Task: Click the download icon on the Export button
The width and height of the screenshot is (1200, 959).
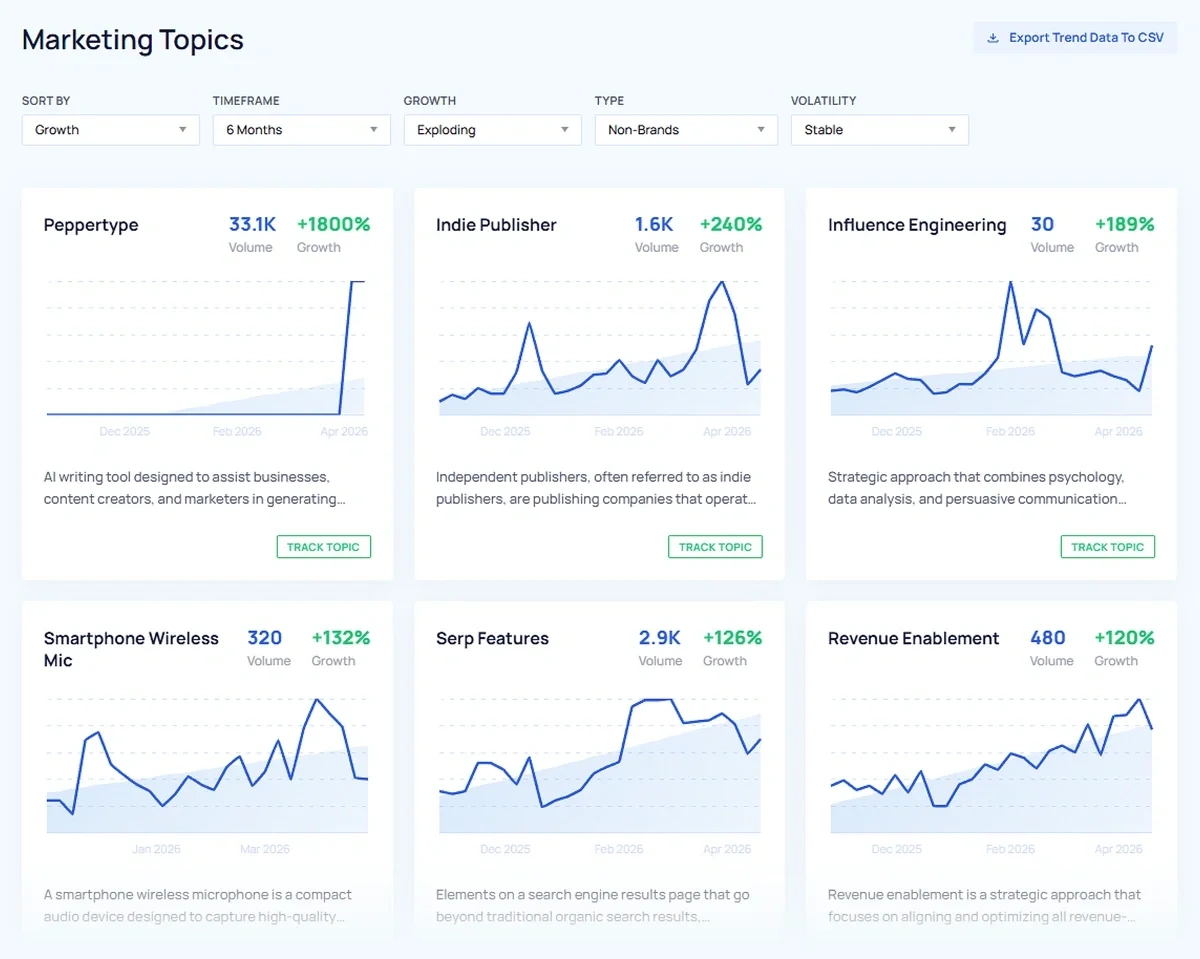Action: pos(992,37)
